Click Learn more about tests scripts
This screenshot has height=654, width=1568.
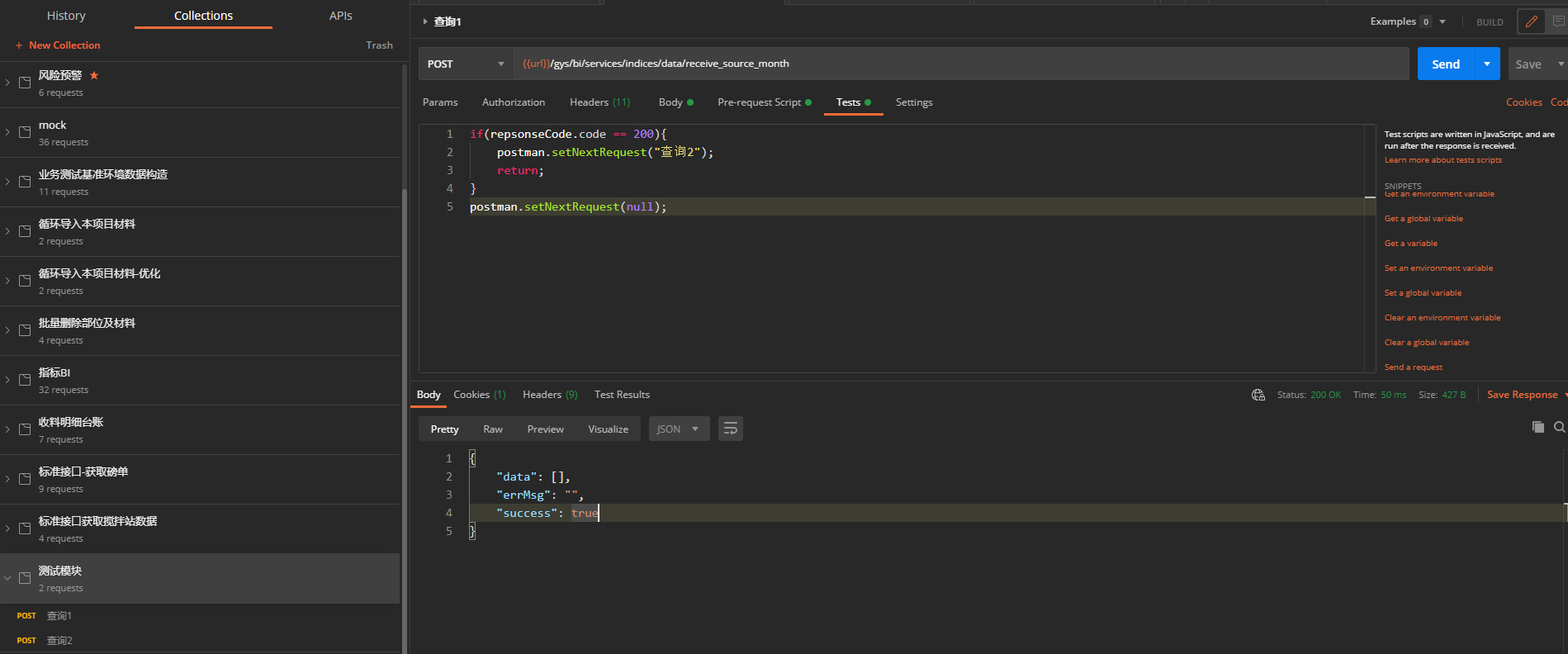coord(1442,160)
